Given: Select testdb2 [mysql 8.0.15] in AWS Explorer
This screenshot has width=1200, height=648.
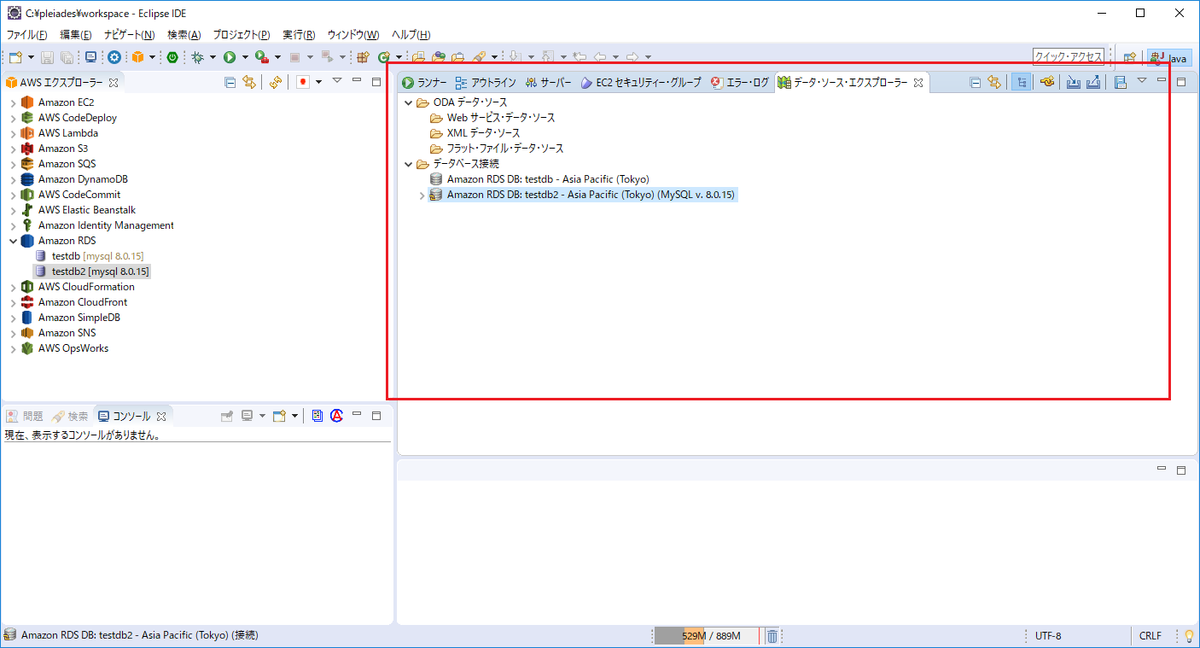Looking at the screenshot, I should [93, 271].
